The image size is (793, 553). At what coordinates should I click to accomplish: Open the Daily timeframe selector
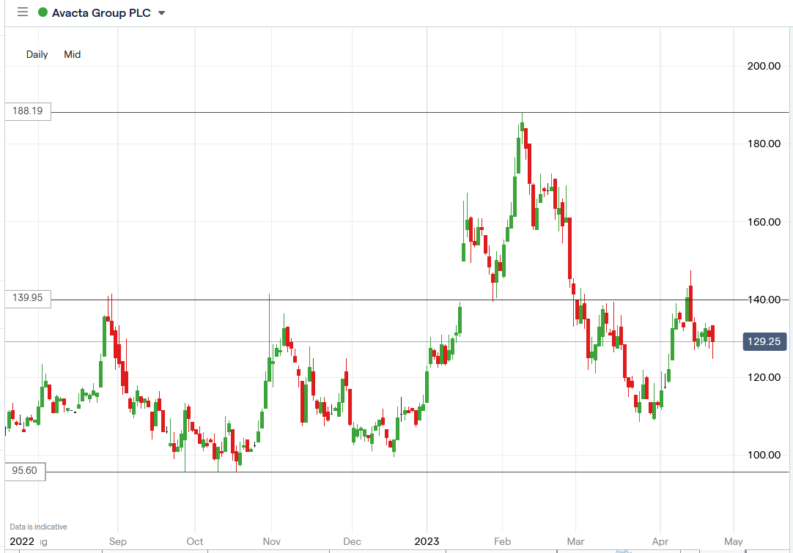37,55
